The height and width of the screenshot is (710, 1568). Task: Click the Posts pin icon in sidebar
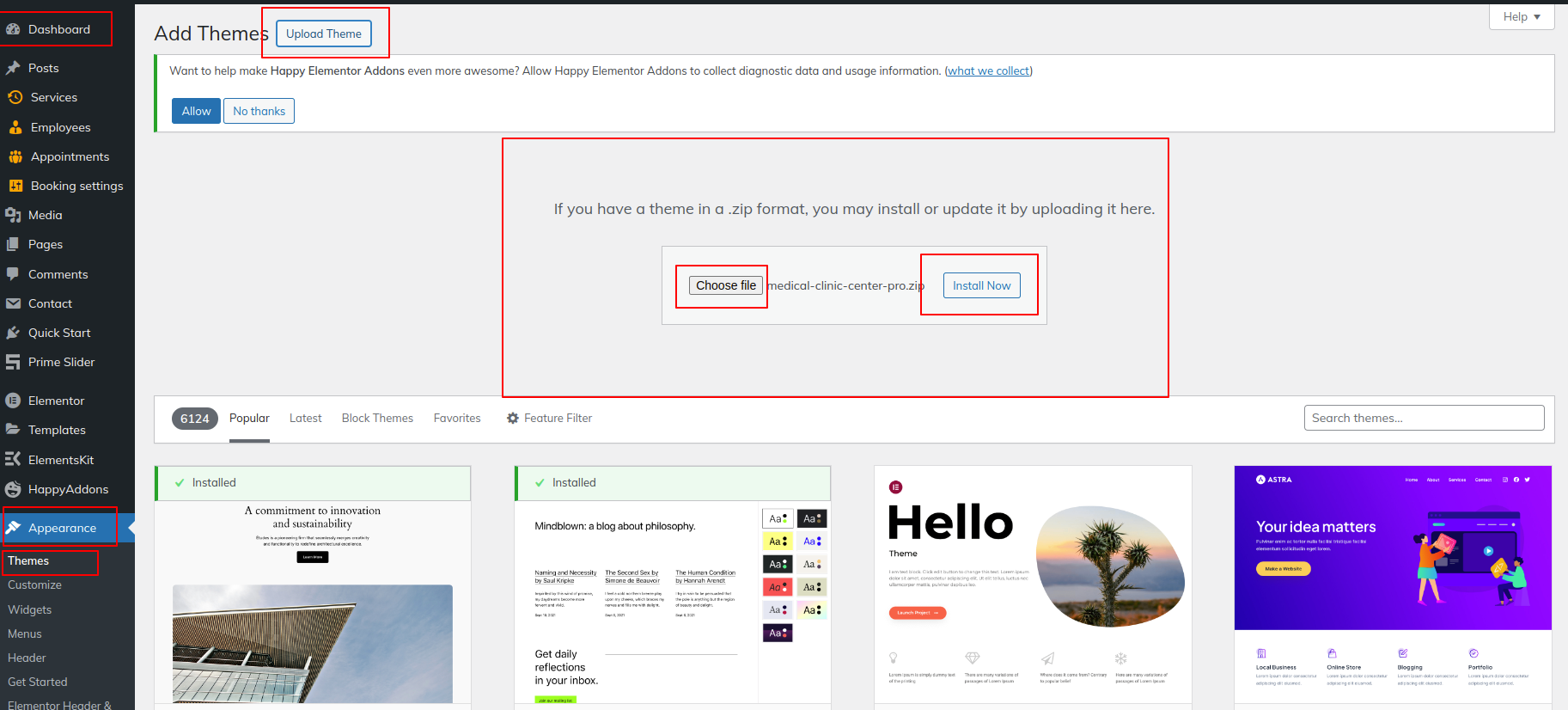[13, 68]
